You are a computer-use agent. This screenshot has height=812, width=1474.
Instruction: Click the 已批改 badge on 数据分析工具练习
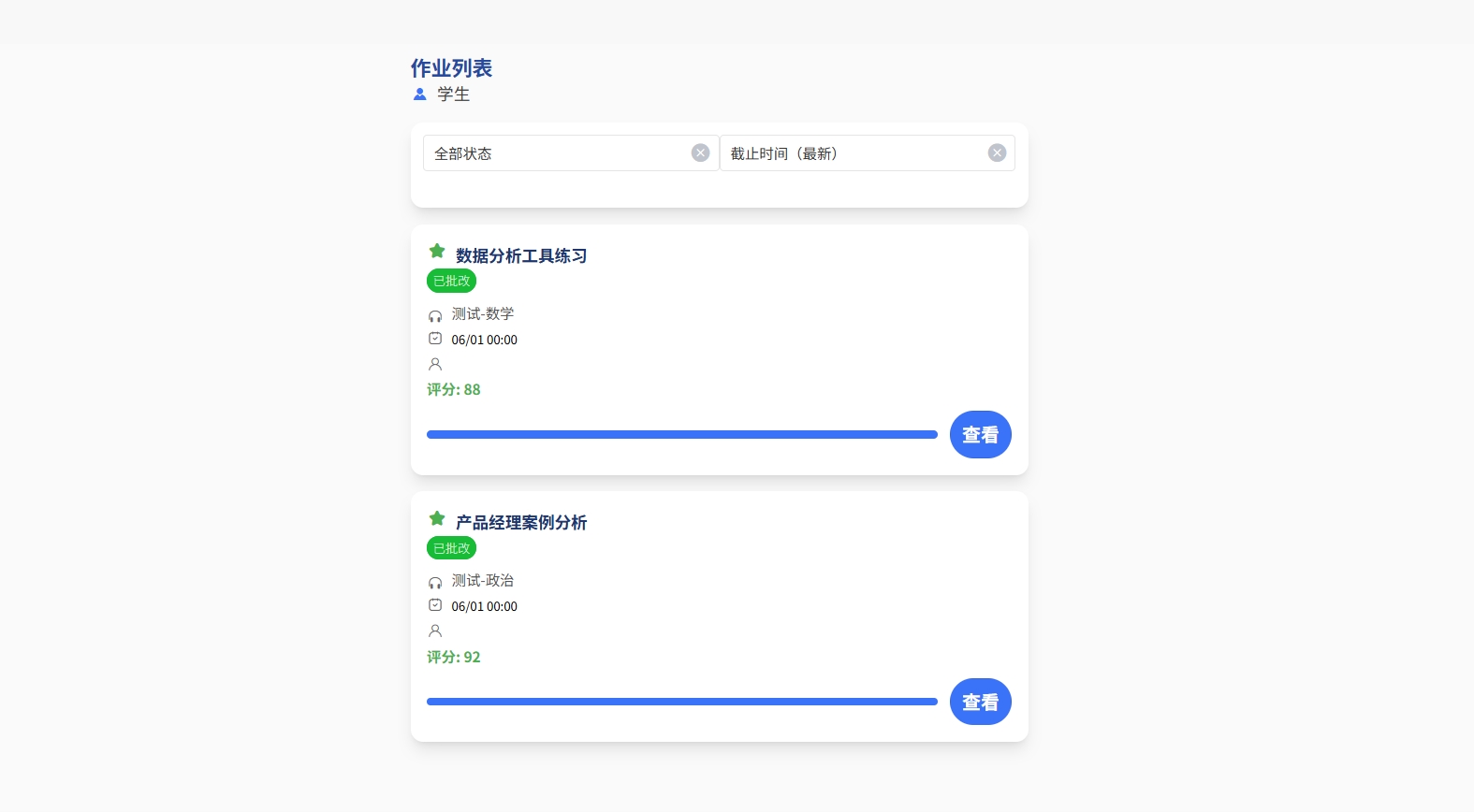[452, 281]
